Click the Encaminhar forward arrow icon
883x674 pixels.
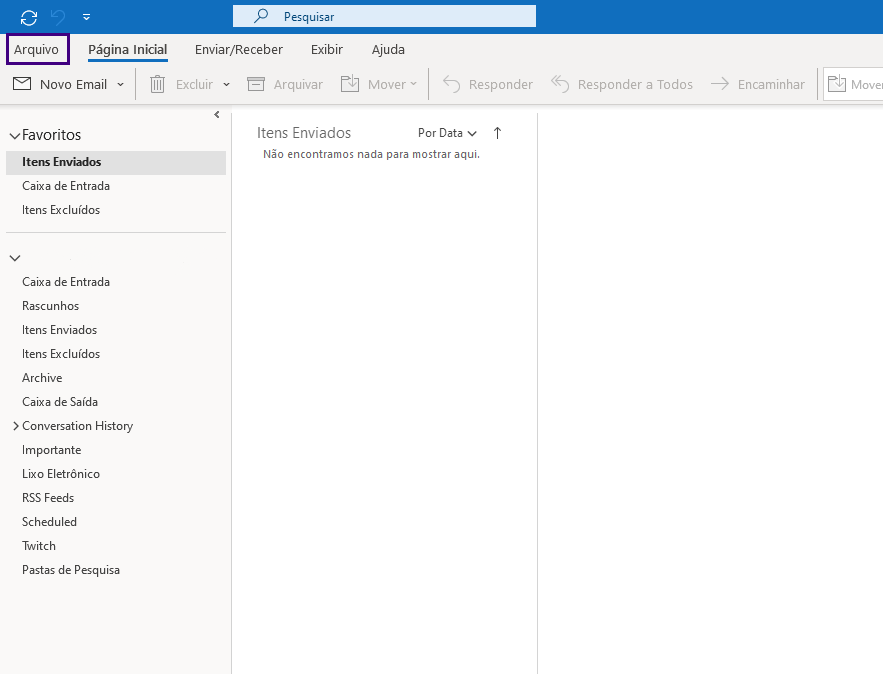[x=720, y=84]
